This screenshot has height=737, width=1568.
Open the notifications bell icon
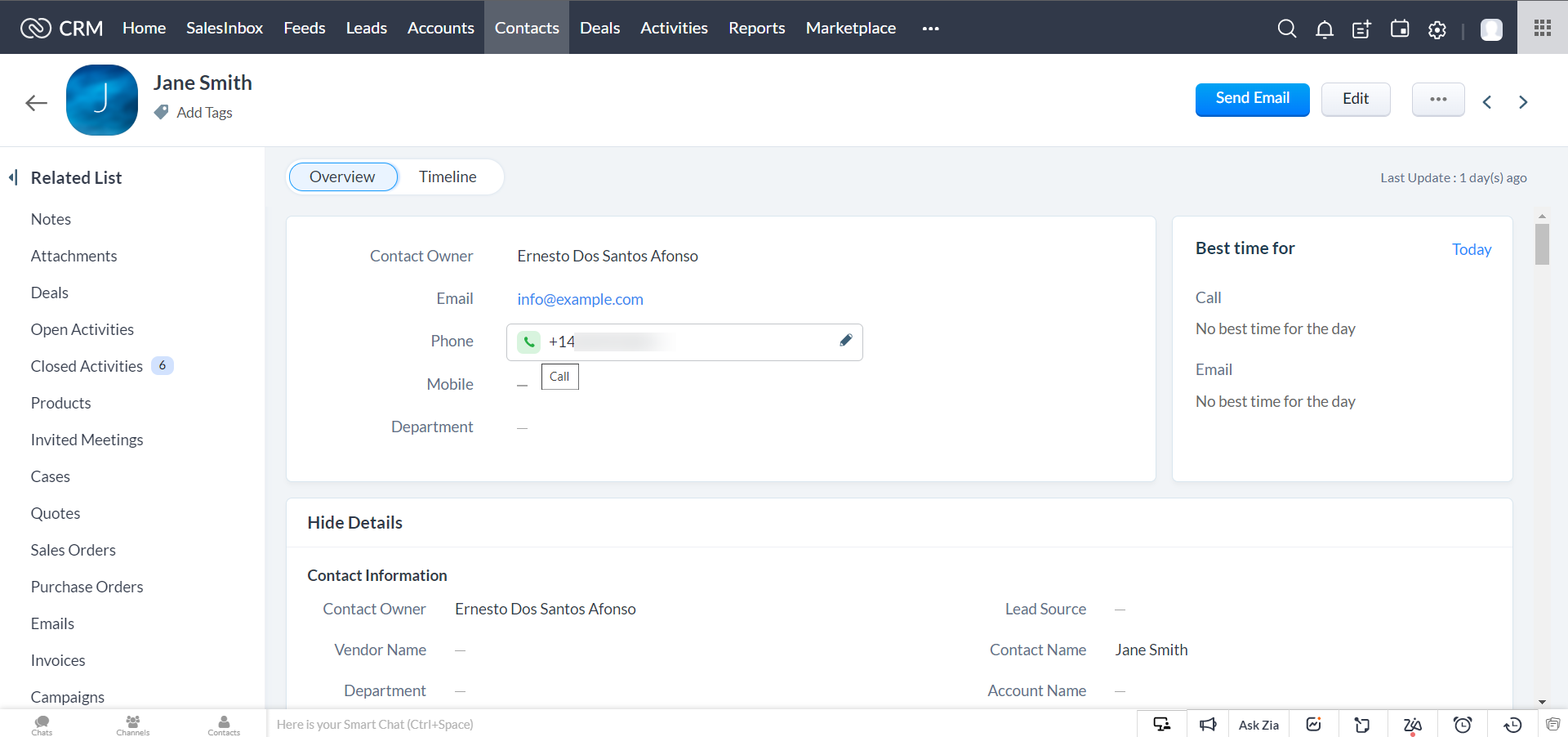[x=1324, y=29]
